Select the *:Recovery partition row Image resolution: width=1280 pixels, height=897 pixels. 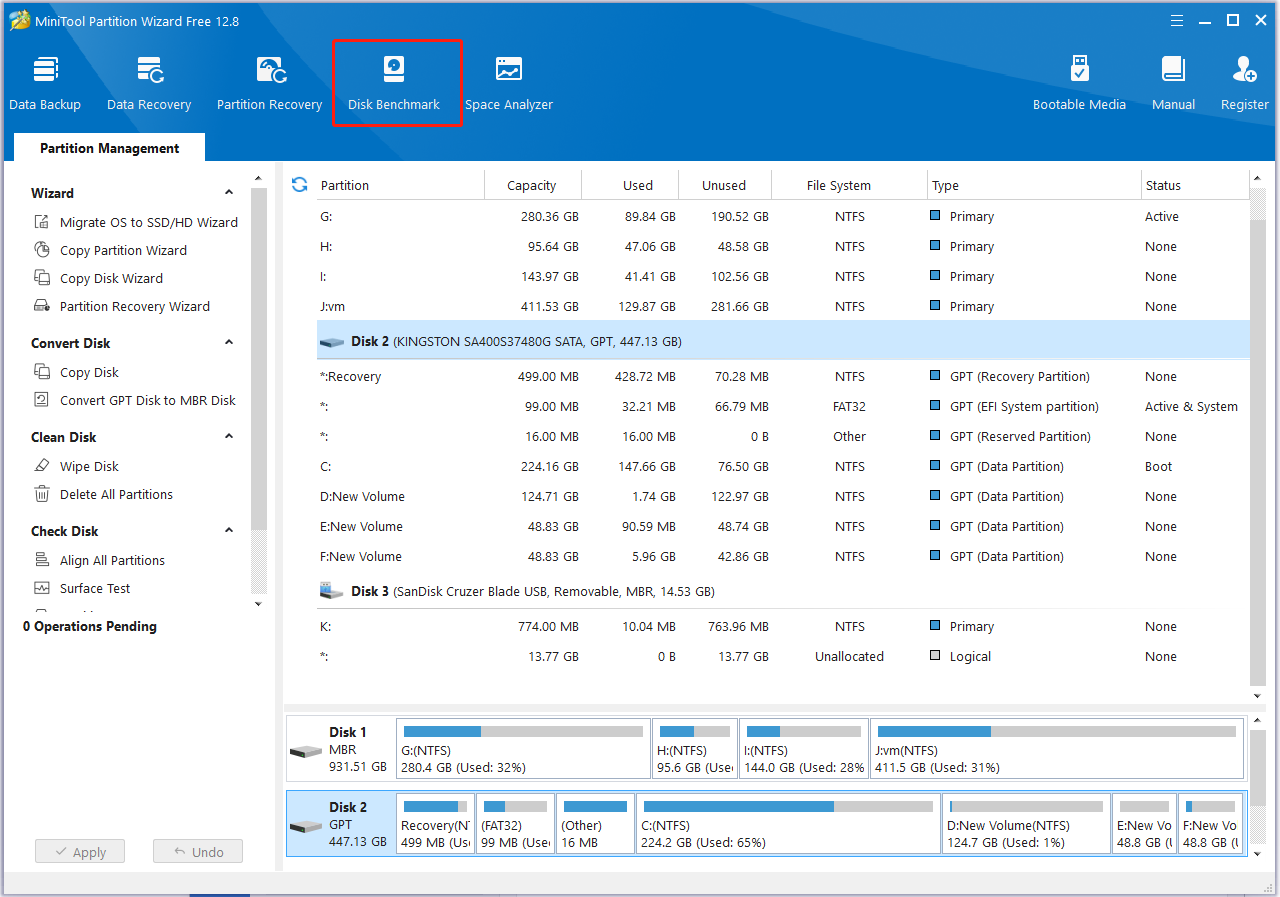(783, 376)
